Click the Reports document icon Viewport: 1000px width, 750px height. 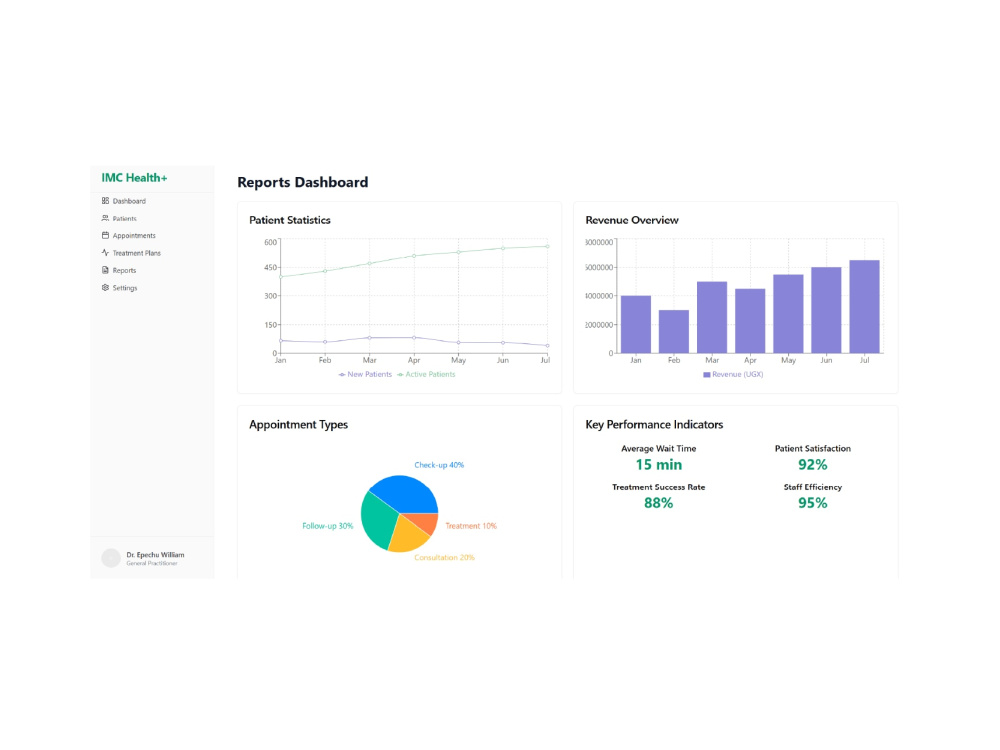105,270
